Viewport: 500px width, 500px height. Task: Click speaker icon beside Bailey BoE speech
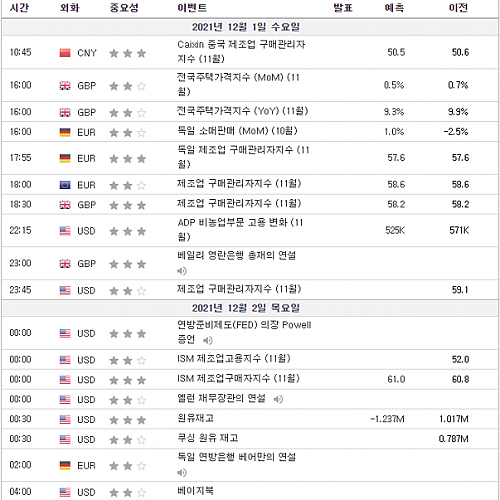pyautogui.click(x=182, y=271)
